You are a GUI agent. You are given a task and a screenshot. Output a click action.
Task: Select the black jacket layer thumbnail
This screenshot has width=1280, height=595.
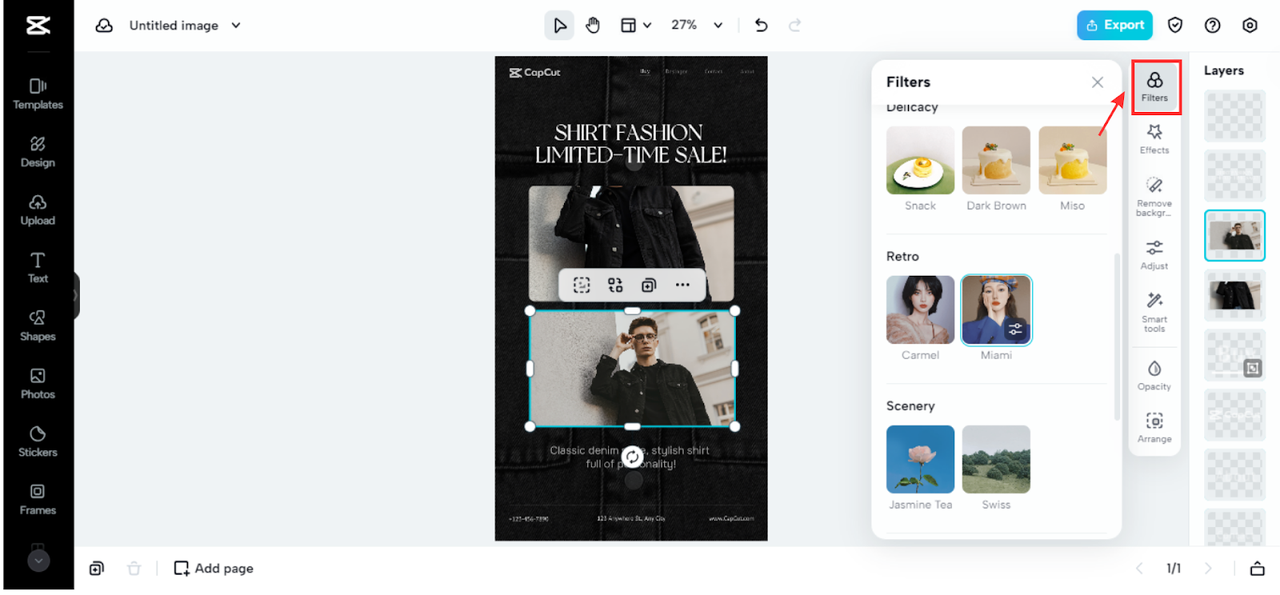pos(1235,295)
